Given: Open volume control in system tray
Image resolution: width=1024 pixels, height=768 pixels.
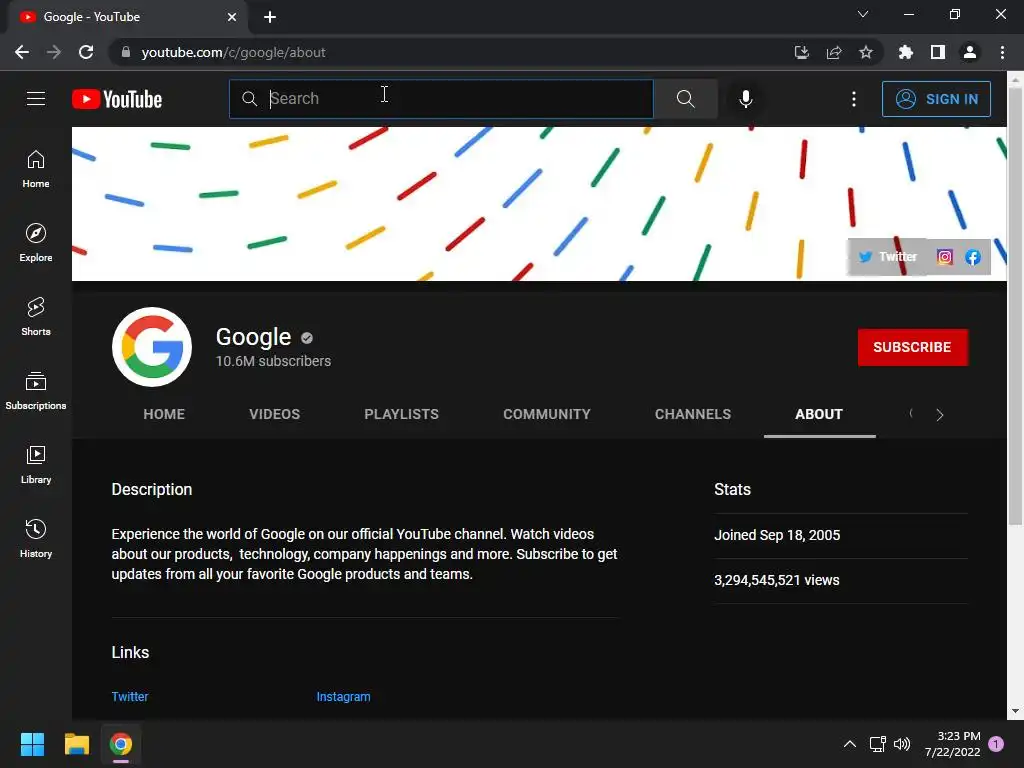Looking at the screenshot, I should pos(901,744).
